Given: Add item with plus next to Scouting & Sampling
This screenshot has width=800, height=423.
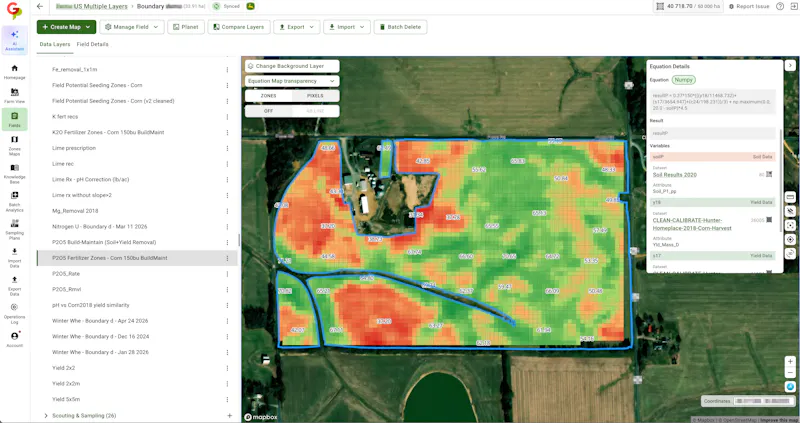Looking at the screenshot, I should pos(230,416).
